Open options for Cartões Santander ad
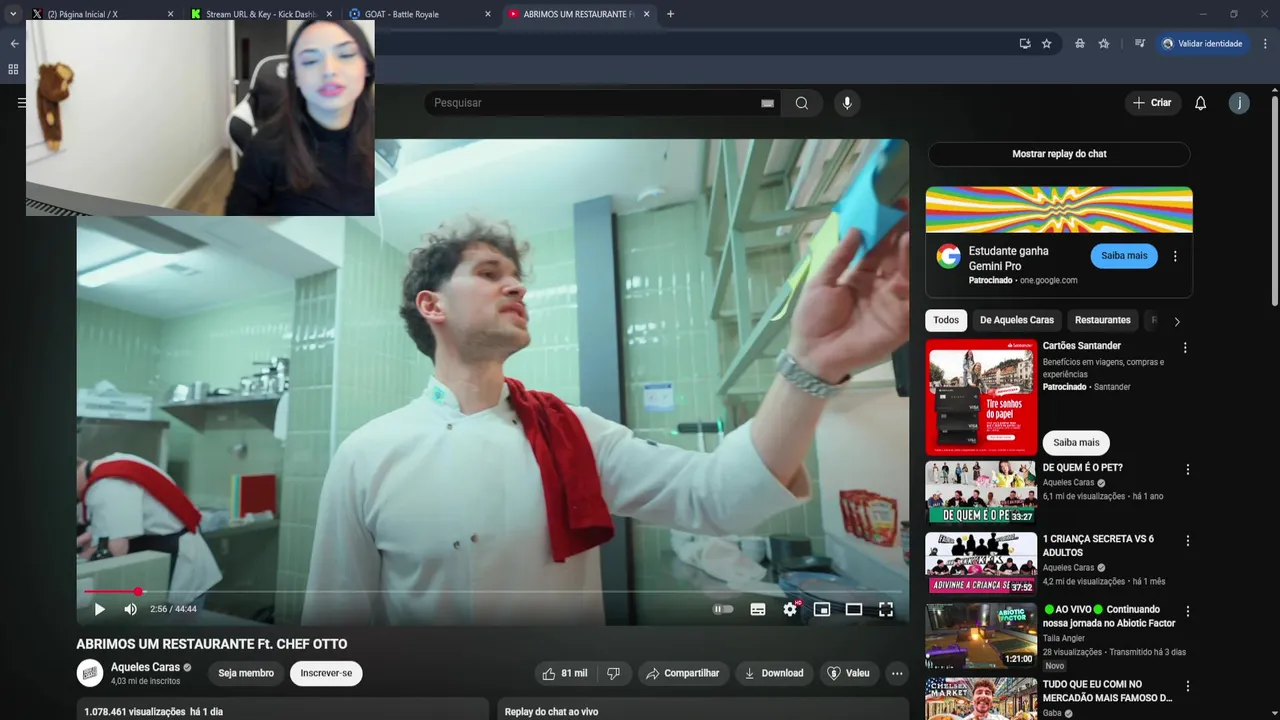Viewport: 1280px width, 720px height. click(1185, 348)
